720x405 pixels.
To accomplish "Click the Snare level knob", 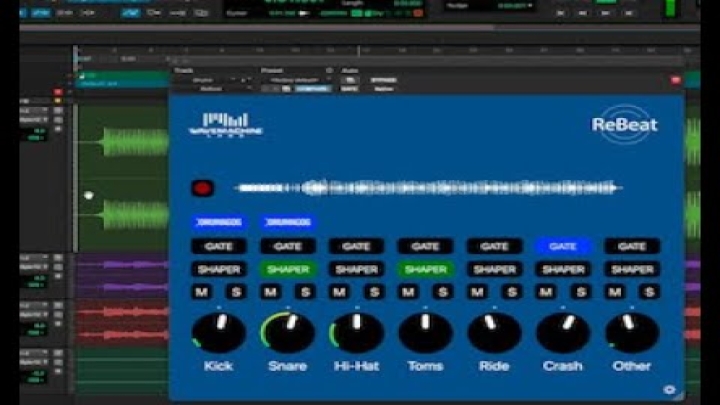I will 287,332.
